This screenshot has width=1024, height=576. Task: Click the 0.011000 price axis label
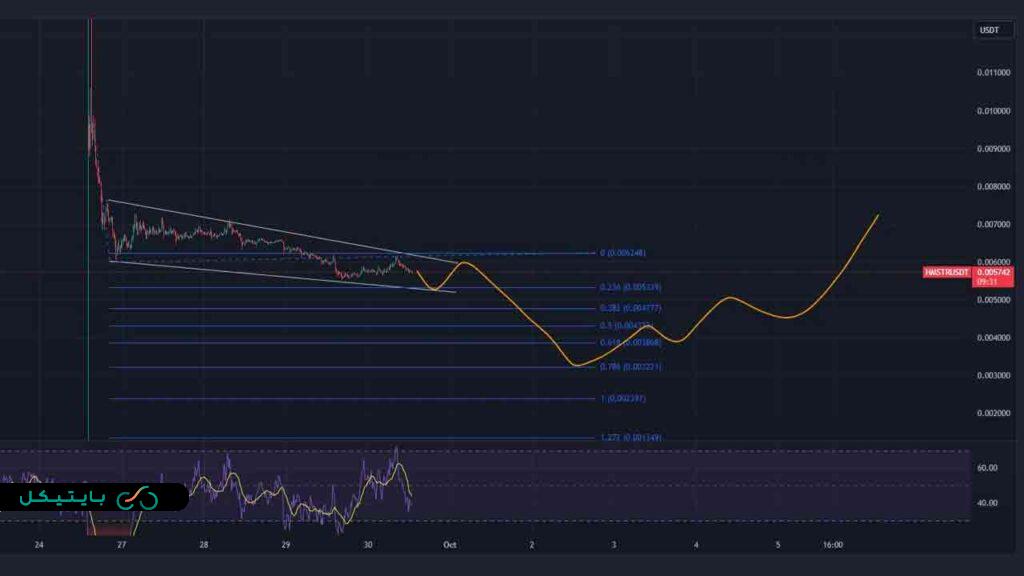point(994,73)
